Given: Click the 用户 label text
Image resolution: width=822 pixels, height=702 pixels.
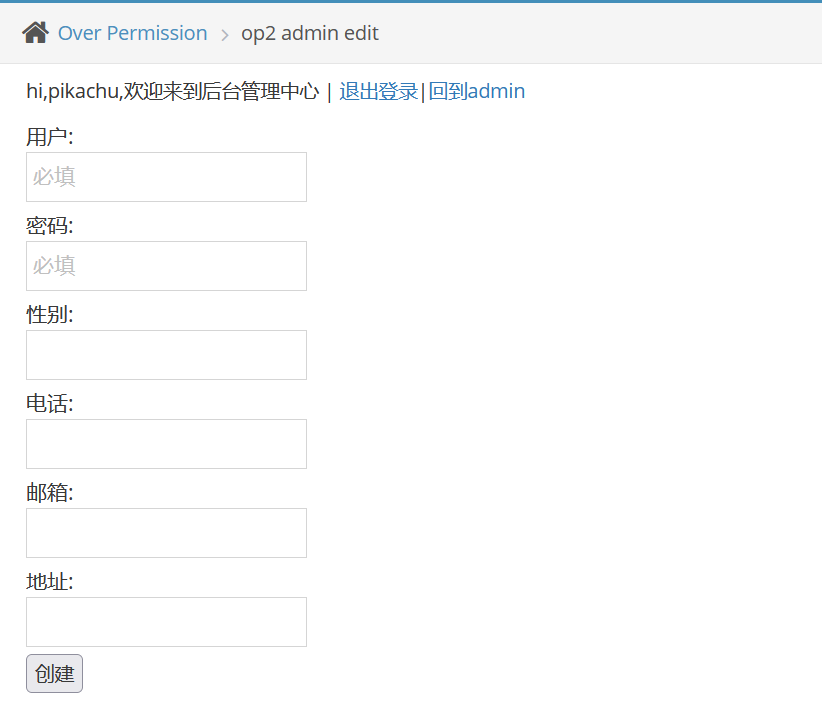Looking at the screenshot, I should (x=50, y=137).
